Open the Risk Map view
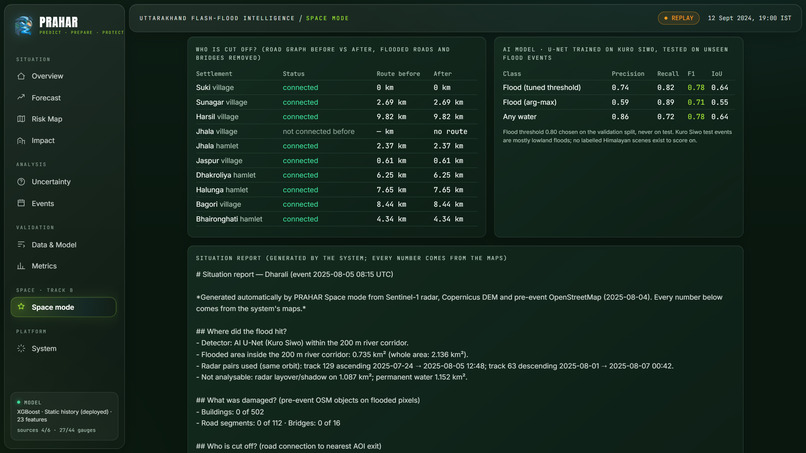This screenshot has width=806, height=453. [63, 119]
